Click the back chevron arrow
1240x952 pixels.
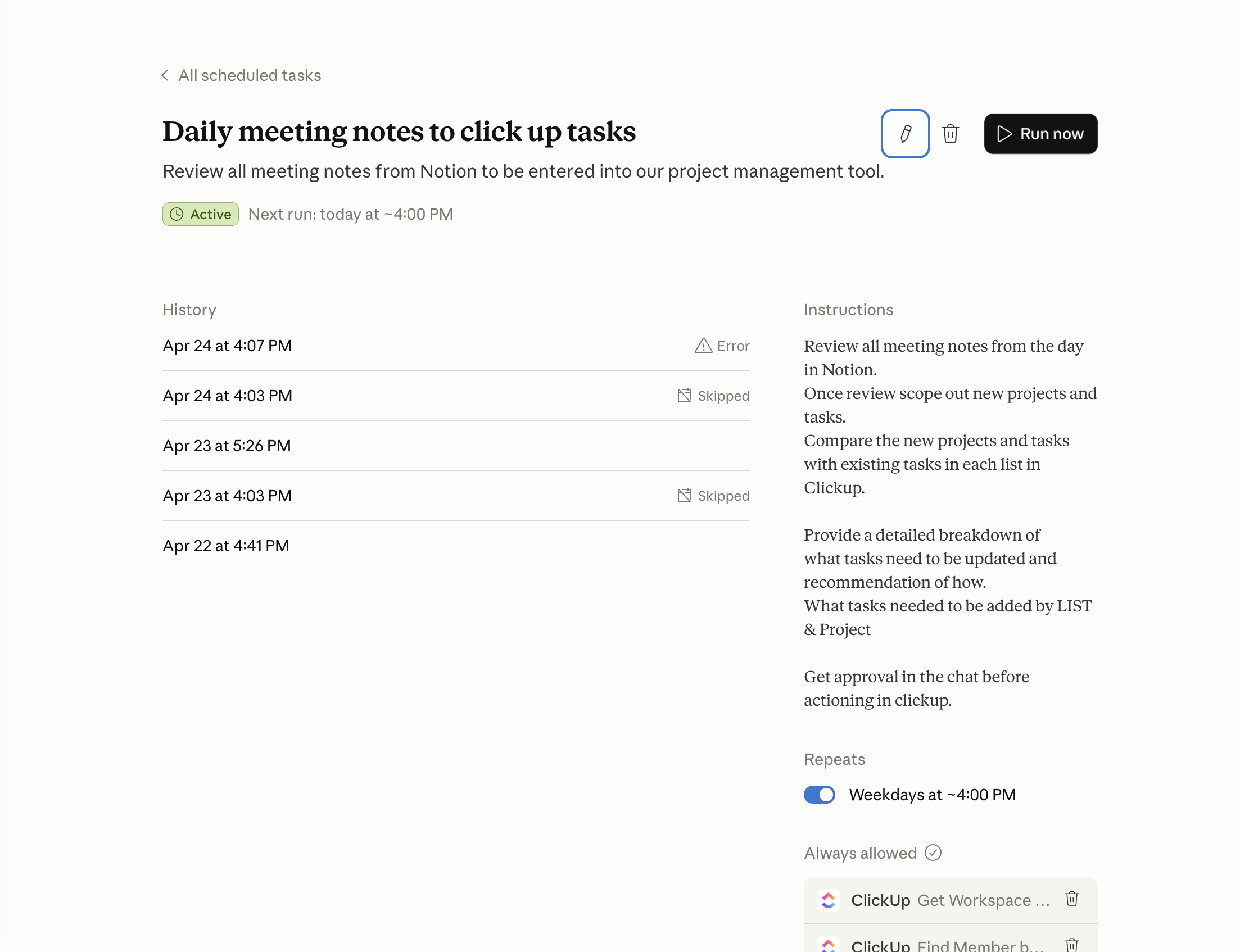click(x=165, y=75)
